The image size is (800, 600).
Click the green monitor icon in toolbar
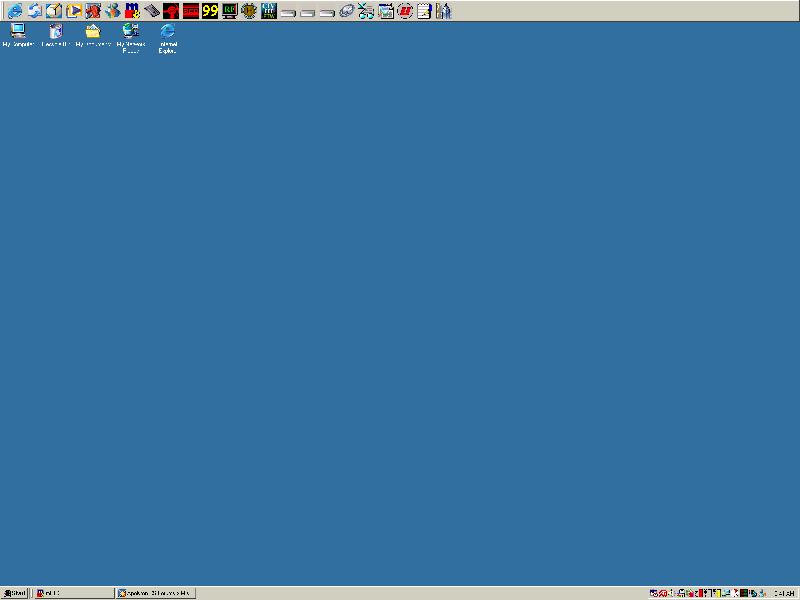coord(229,11)
